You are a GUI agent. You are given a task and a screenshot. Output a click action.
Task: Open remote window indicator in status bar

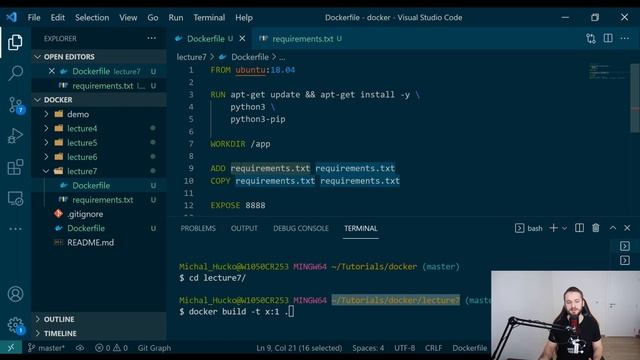[11, 348]
